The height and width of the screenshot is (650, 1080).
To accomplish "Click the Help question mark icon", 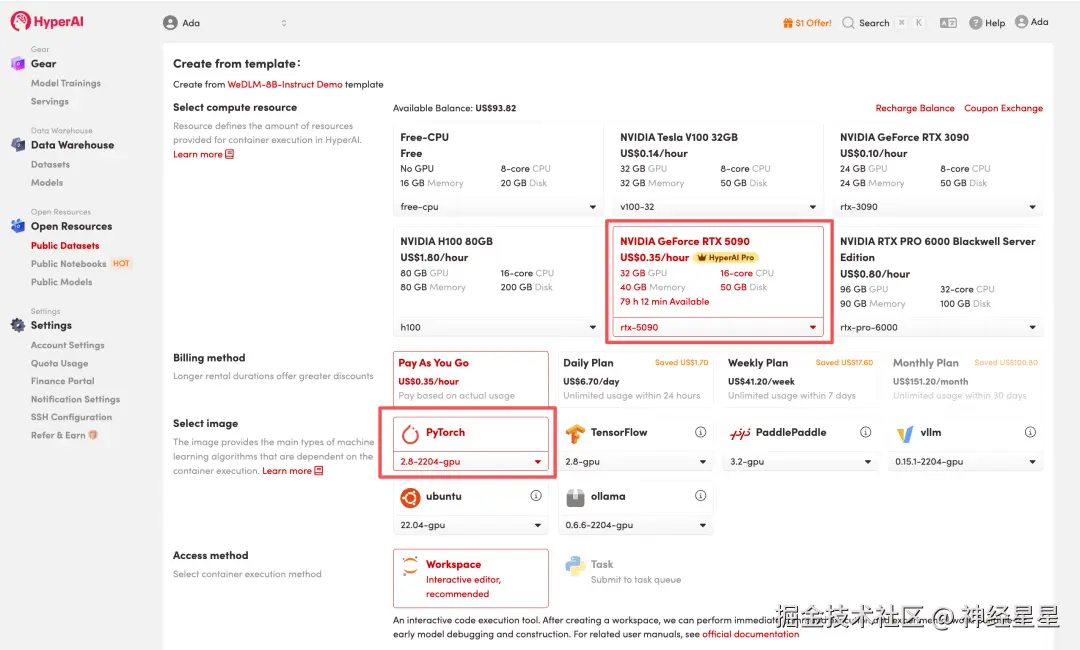I will click(x=975, y=23).
